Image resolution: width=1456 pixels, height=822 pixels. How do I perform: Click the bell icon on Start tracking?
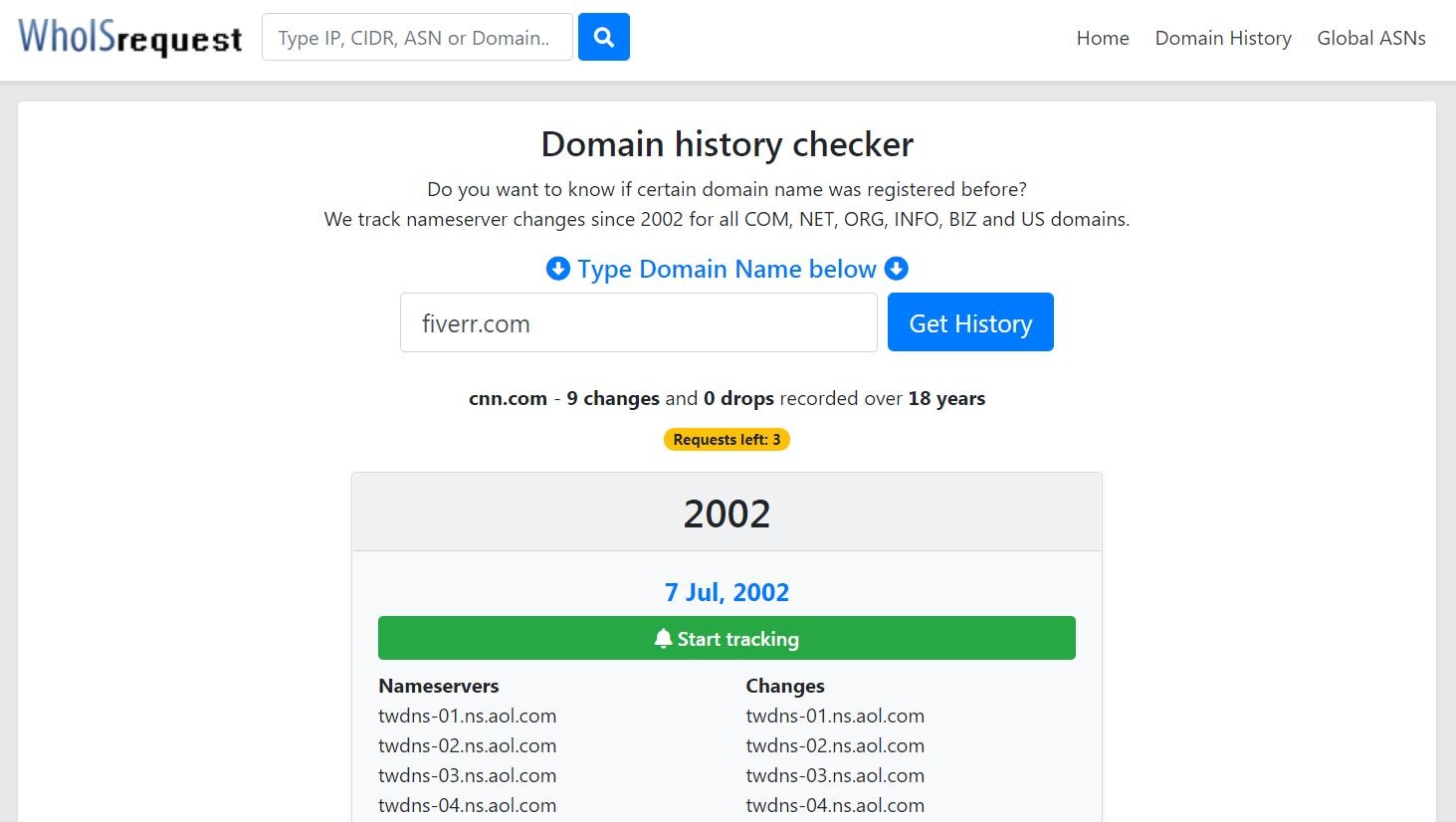click(x=663, y=638)
